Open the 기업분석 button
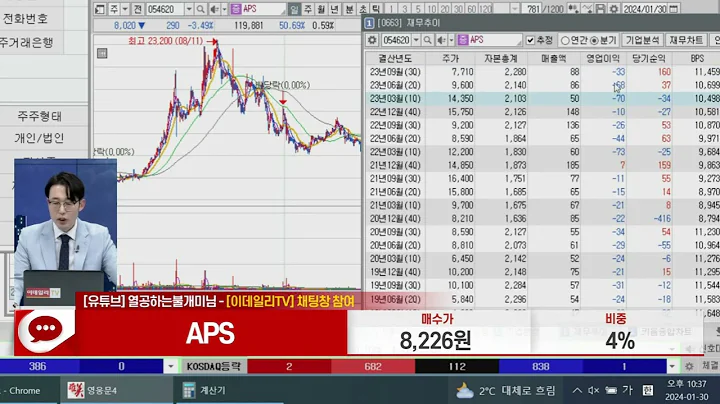 [x=642, y=40]
